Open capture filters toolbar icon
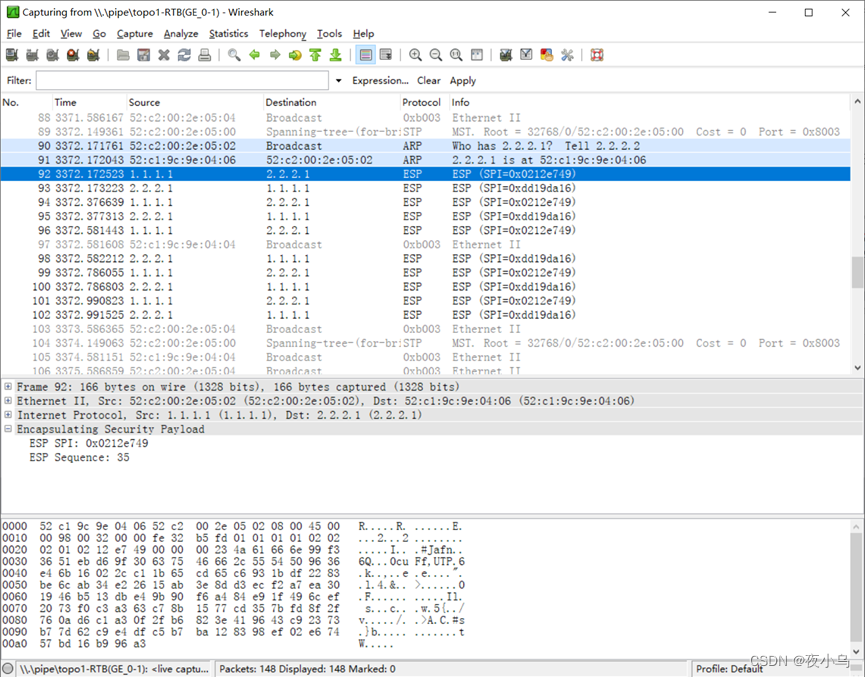865x677 pixels. tap(506, 55)
